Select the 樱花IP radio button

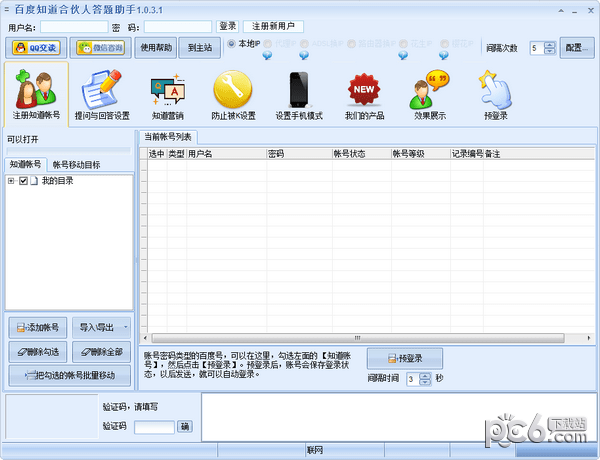[444, 43]
